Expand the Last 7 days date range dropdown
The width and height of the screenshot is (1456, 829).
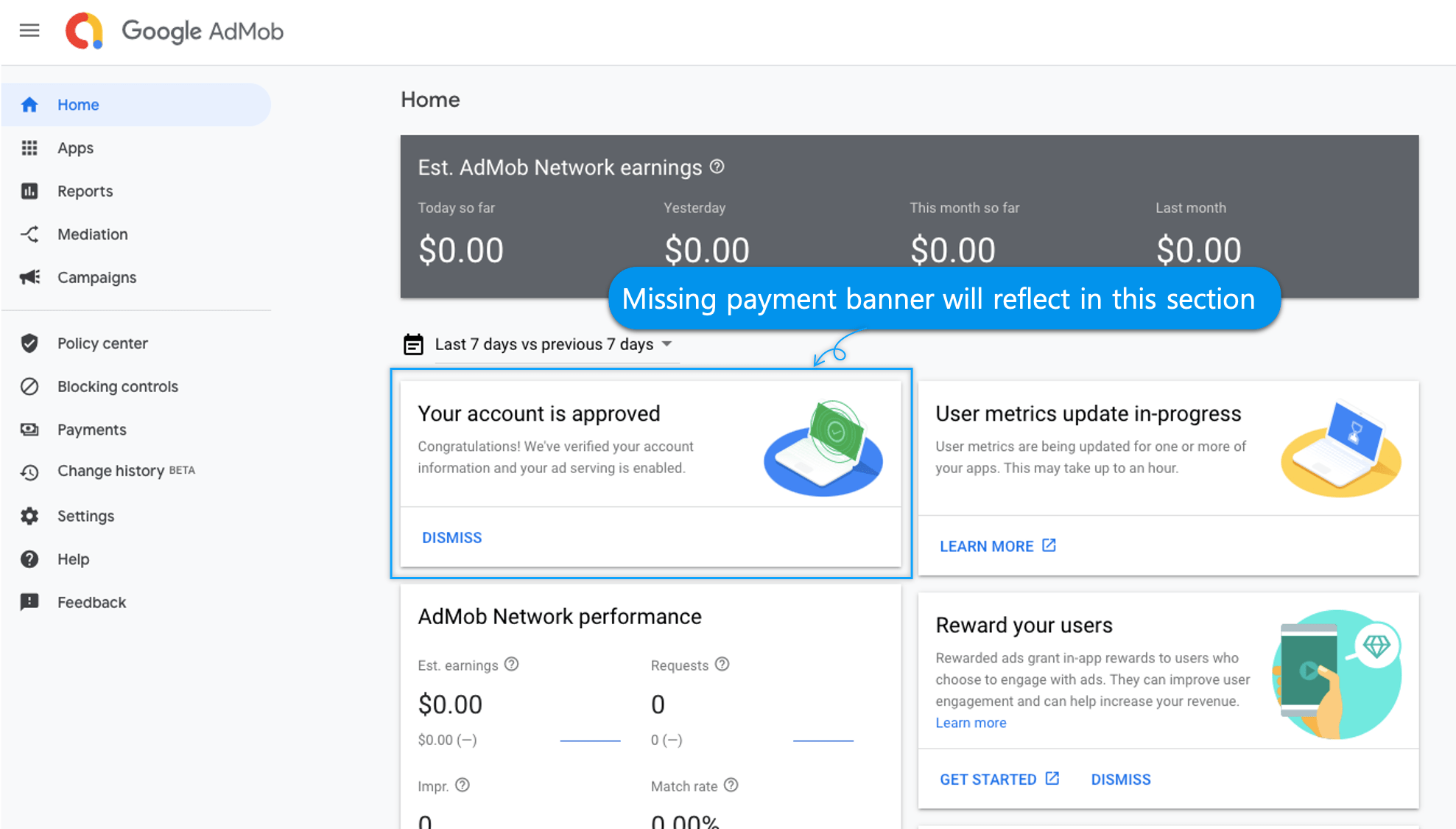tap(554, 344)
